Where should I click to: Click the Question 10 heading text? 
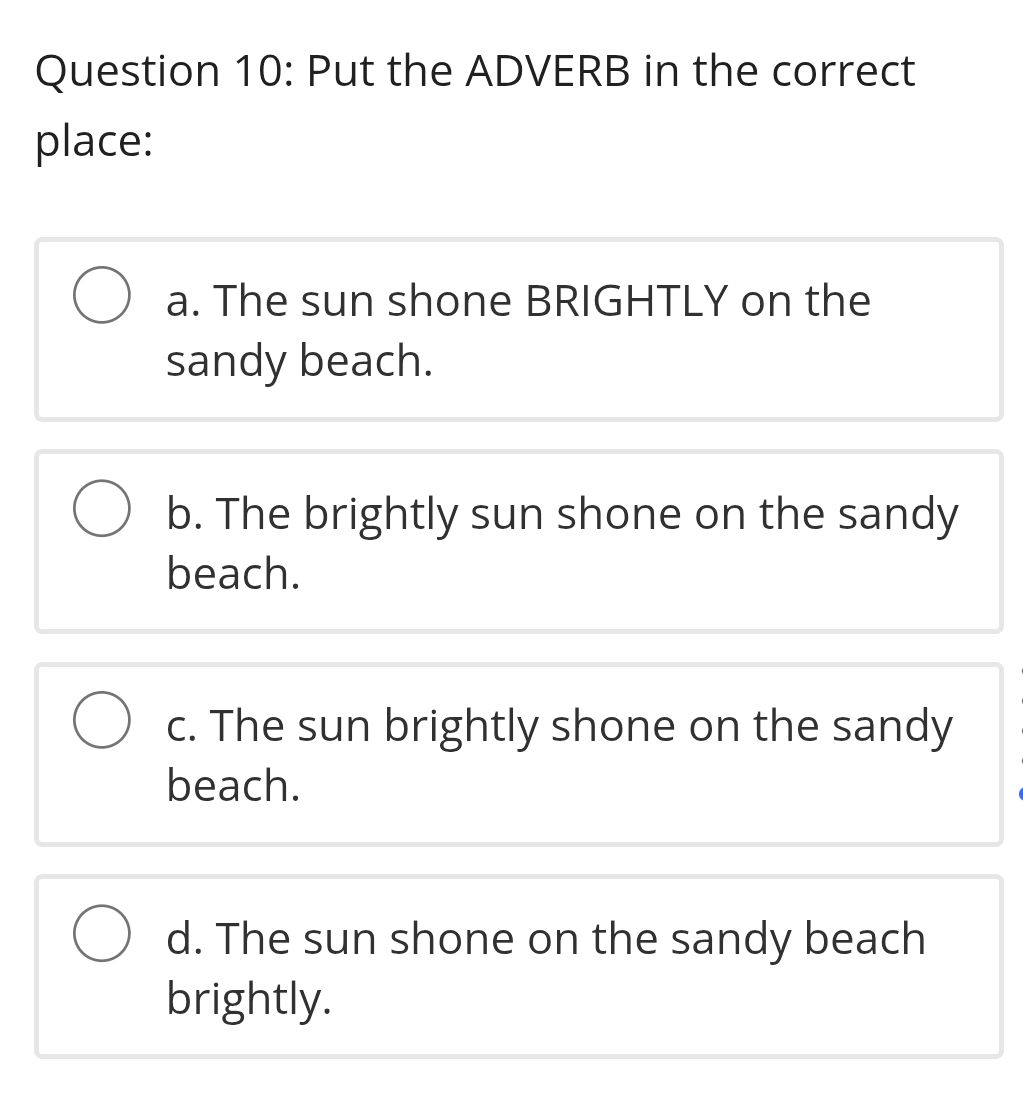point(474,70)
